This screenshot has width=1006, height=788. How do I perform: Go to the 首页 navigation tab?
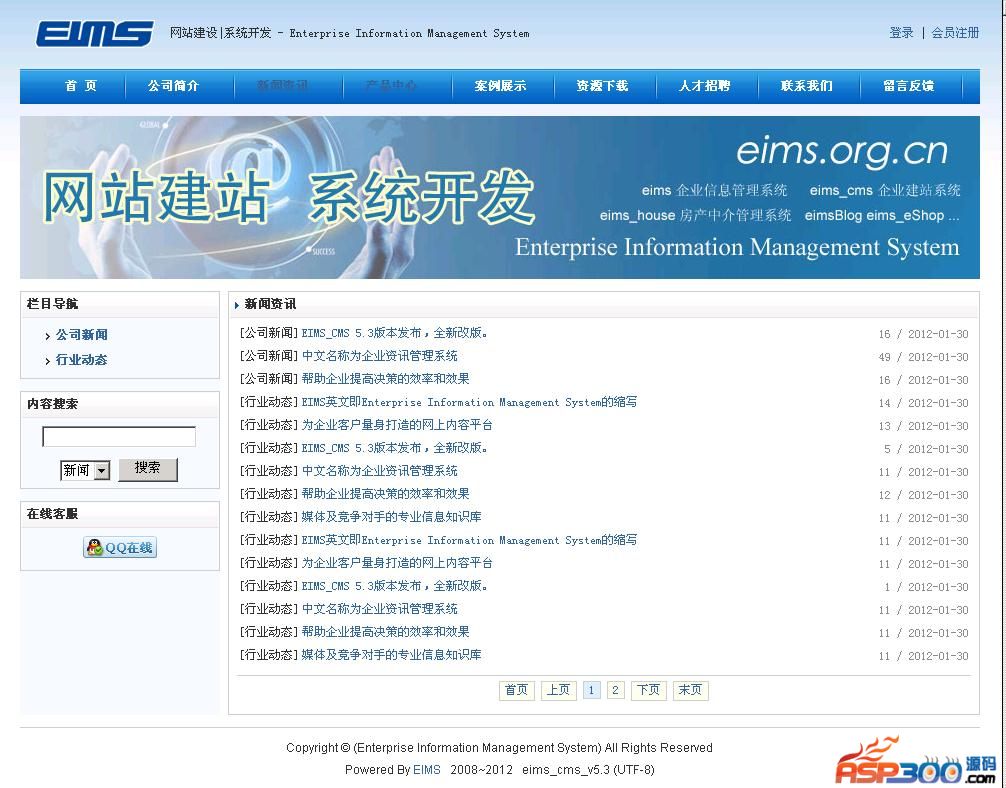tap(81, 86)
